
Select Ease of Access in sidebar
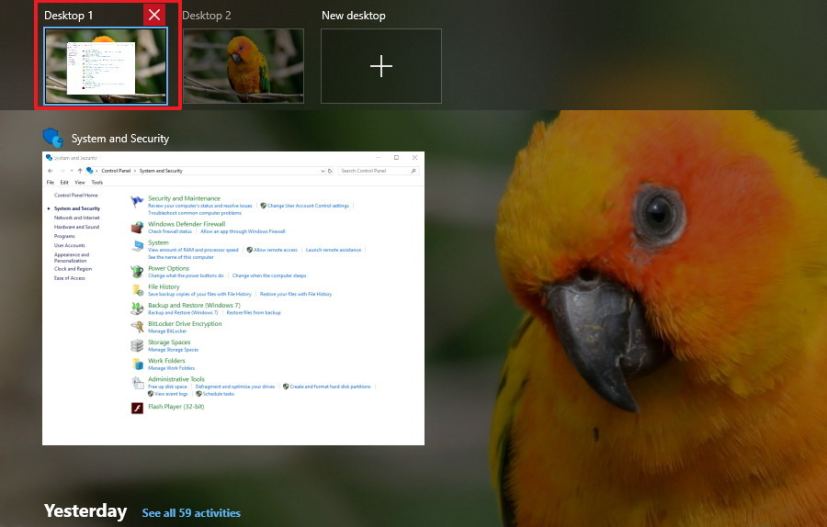pos(70,278)
